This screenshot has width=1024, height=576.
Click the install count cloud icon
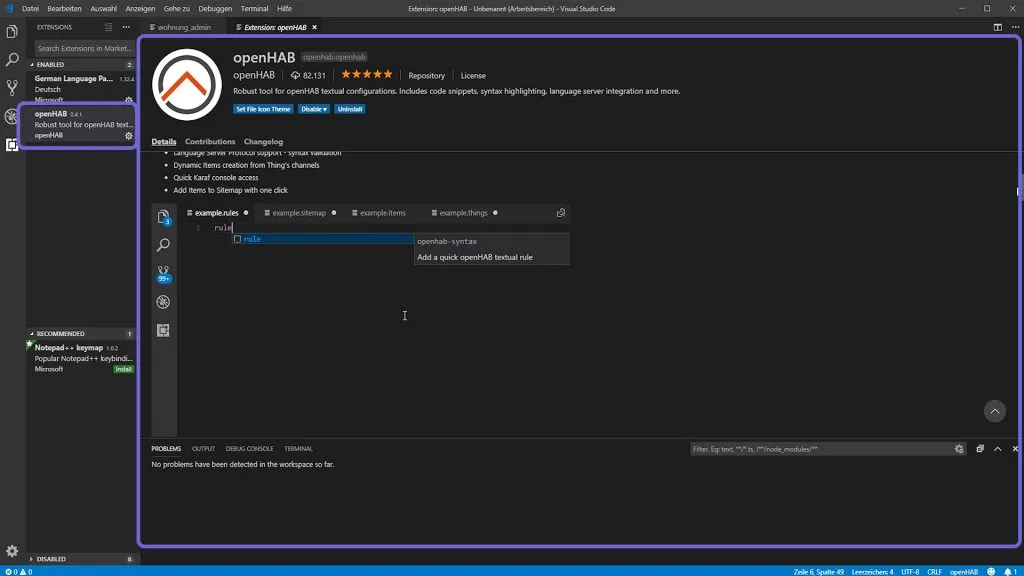click(x=295, y=75)
